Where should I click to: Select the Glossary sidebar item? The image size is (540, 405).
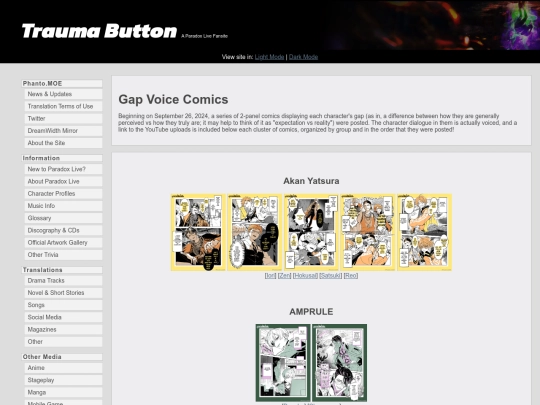click(x=63, y=218)
